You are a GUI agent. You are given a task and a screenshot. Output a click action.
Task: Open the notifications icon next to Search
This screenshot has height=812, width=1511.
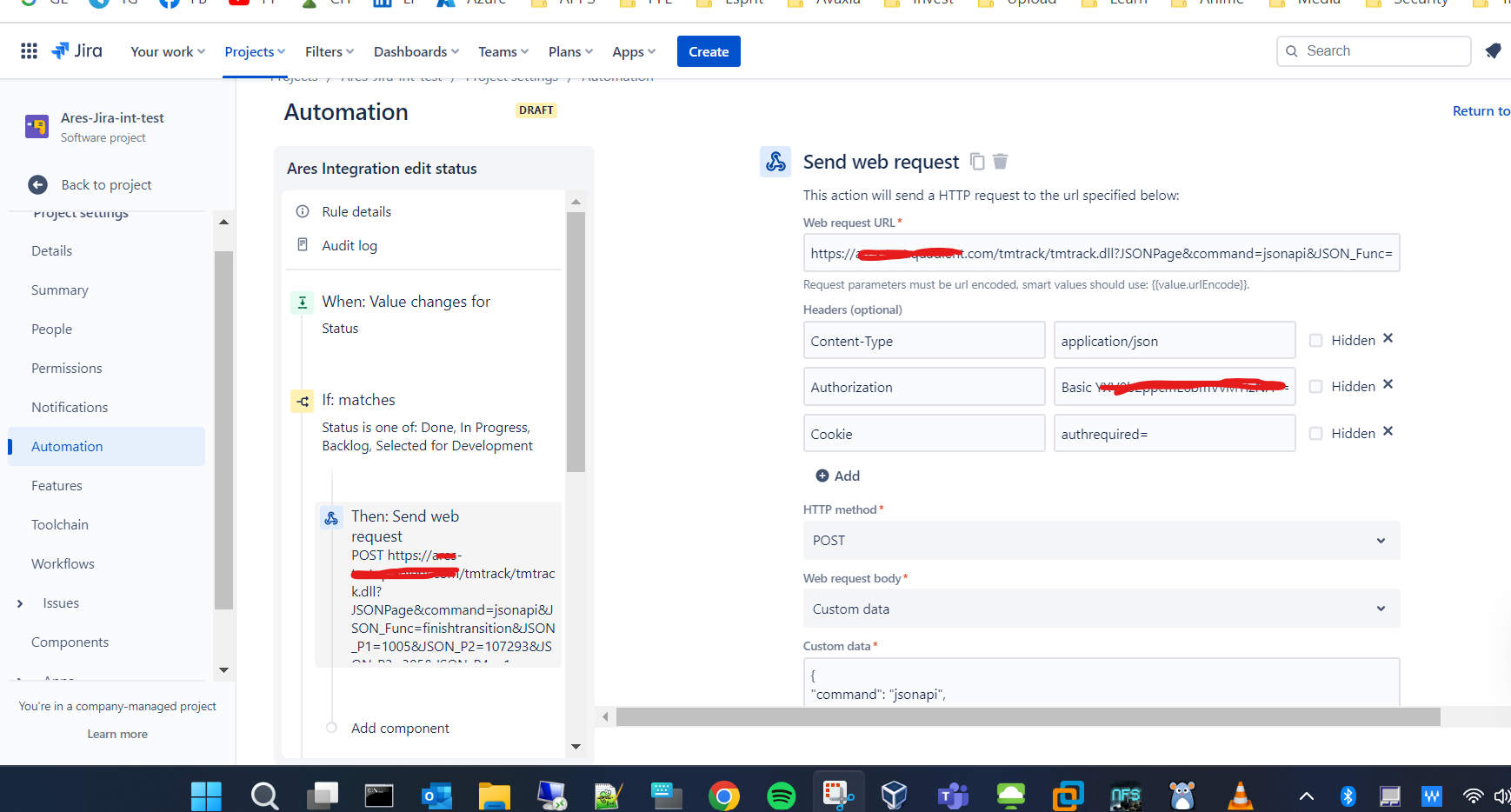click(x=1493, y=51)
